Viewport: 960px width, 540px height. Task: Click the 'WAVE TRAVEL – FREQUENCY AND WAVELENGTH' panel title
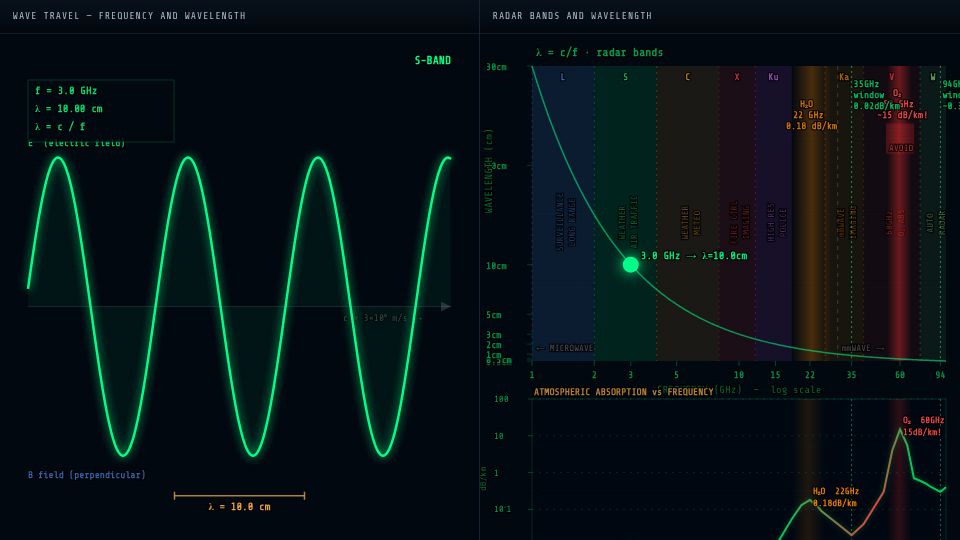coord(129,16)
